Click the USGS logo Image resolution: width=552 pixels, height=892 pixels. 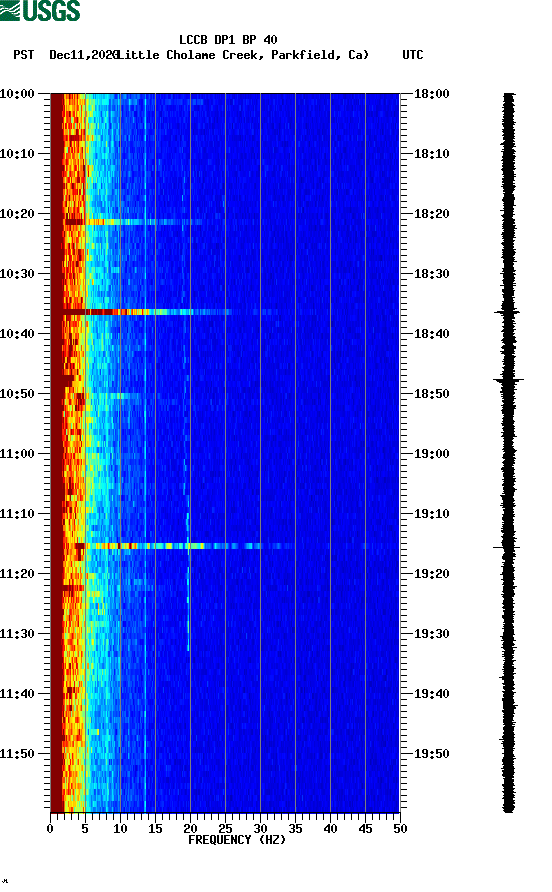(40, 11)
